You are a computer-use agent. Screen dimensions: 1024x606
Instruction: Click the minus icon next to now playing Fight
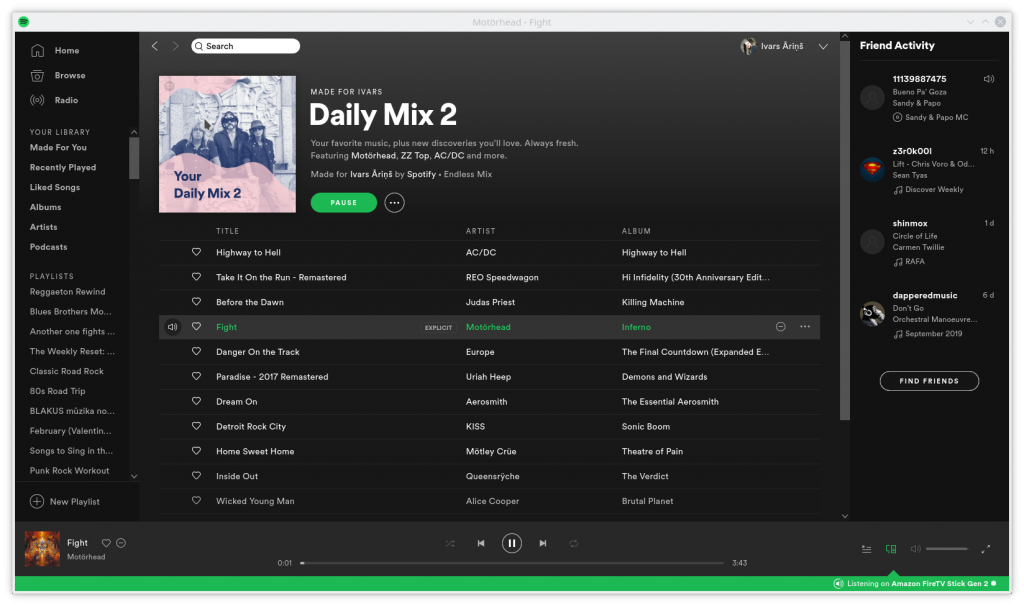tap(121, 543)
